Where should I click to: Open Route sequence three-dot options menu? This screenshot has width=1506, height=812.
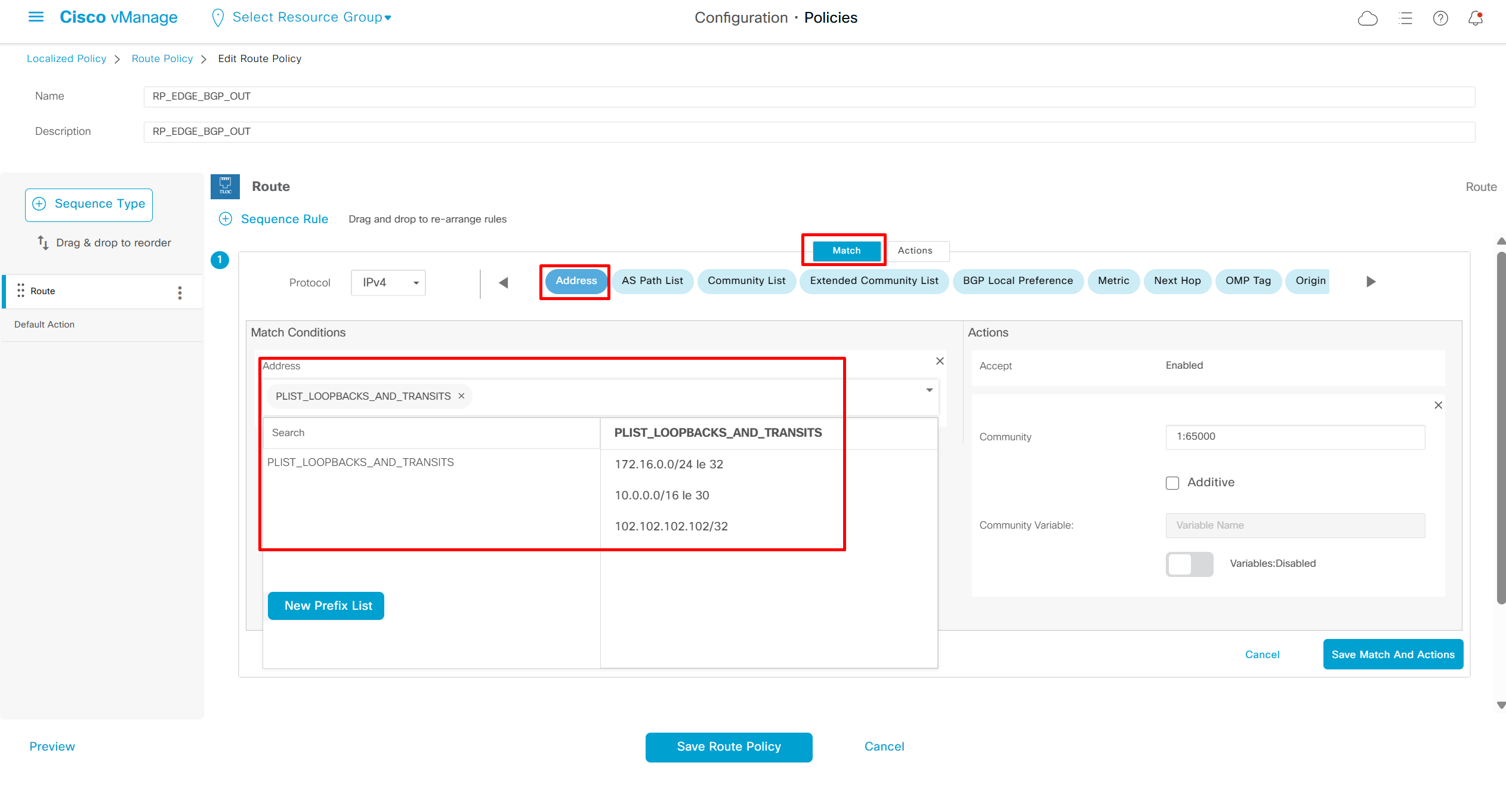tap(180, 292)
